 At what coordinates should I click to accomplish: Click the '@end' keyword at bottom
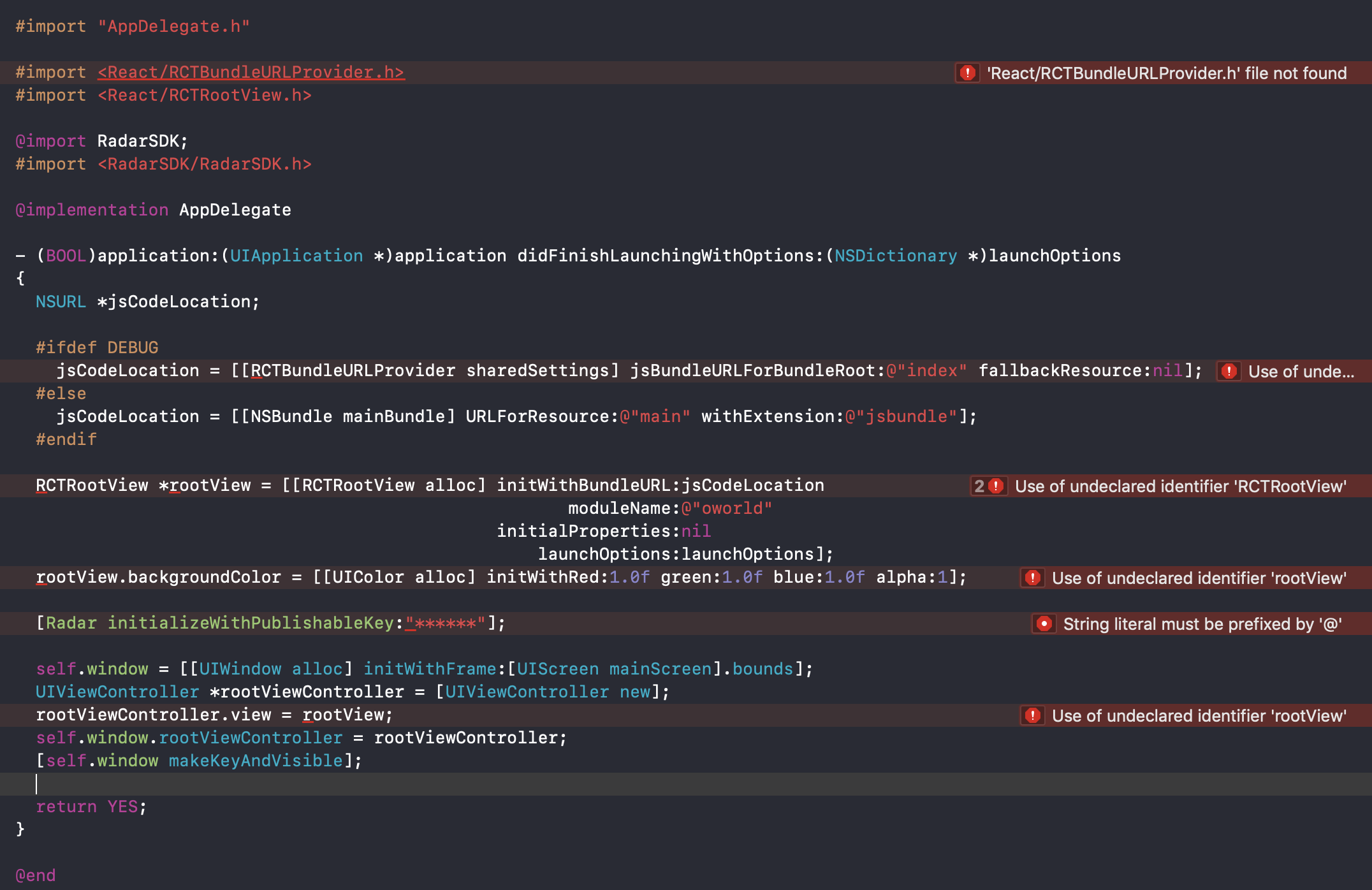click(36, 875)
